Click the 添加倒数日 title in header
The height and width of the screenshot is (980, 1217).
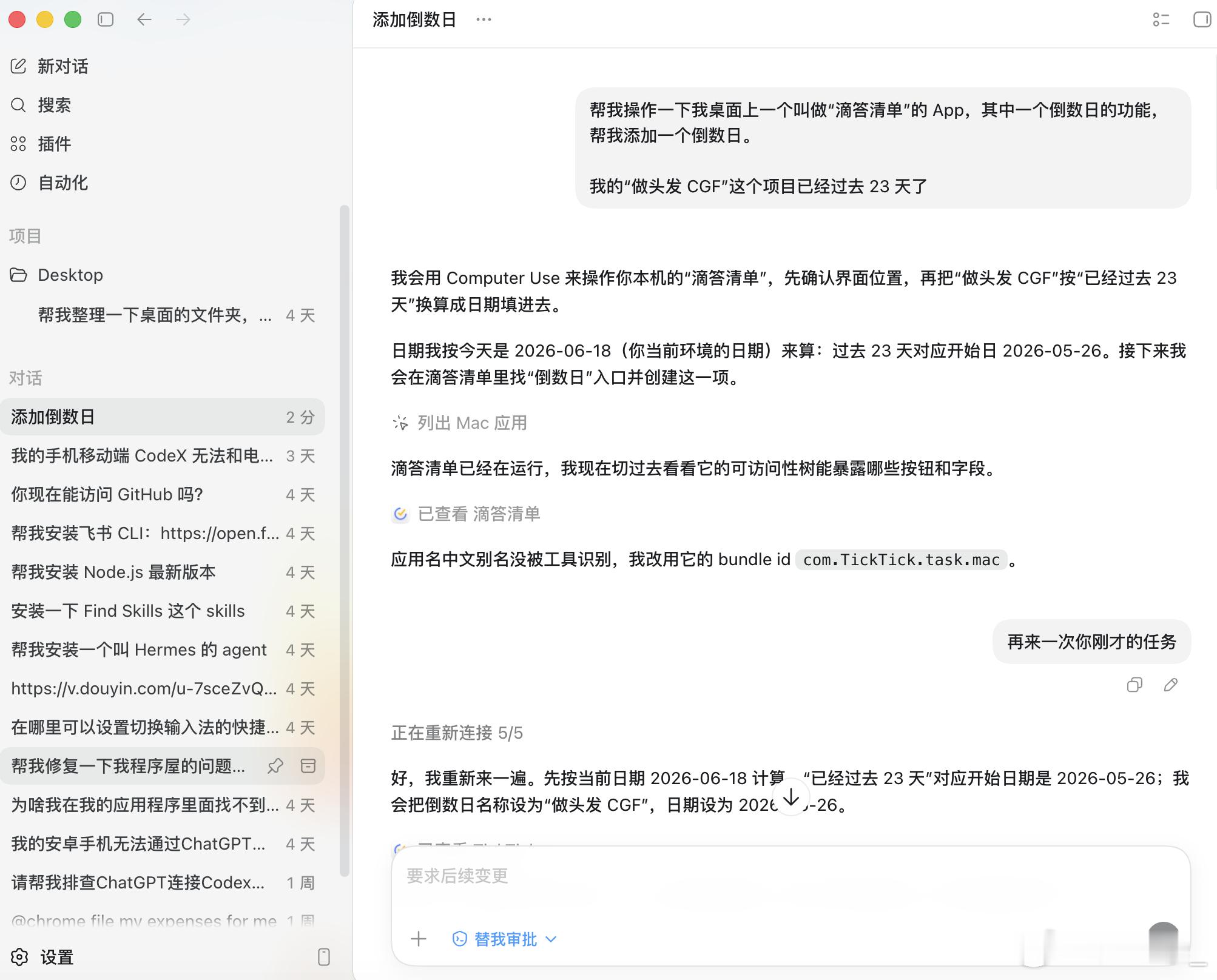pos(414,19)
